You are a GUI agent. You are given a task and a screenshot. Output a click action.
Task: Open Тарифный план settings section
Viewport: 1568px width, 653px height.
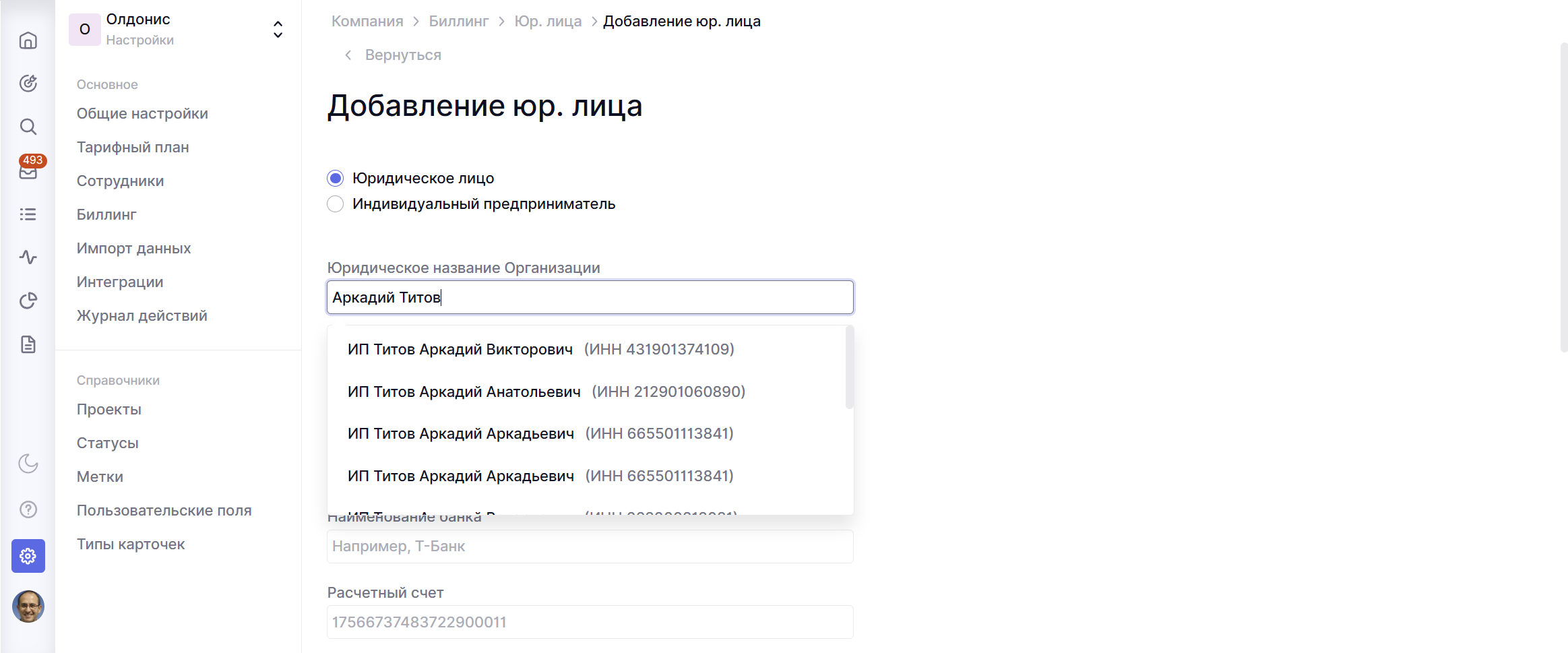coord(133,147)
